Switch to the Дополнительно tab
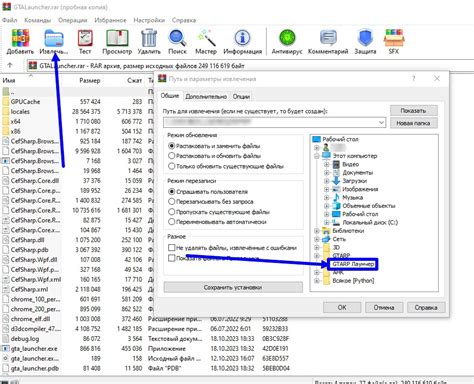The image size is (474, 384). [206, 96]
